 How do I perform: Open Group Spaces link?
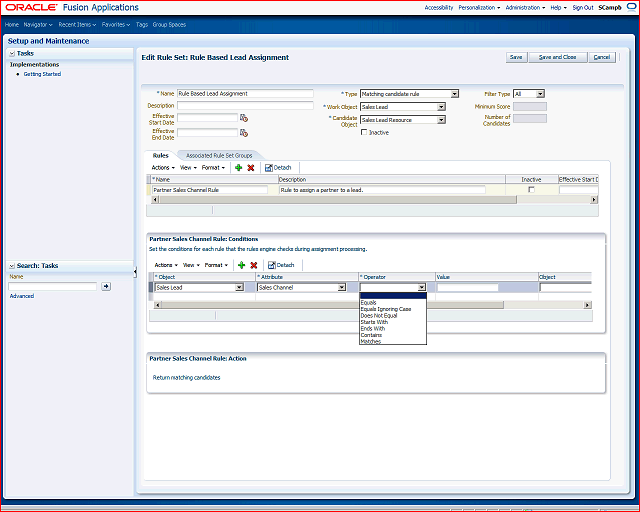tap(169, 24)
